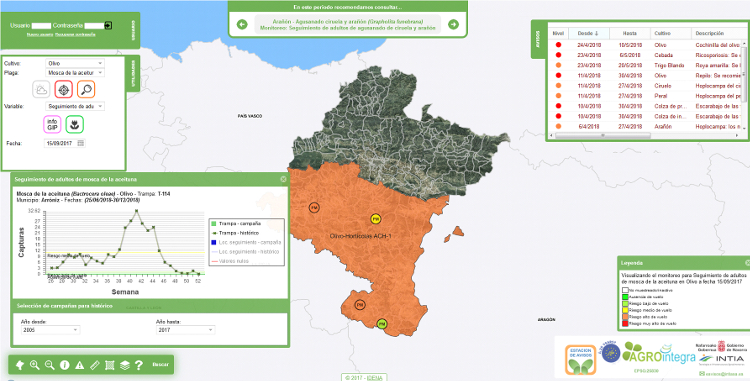Click the zoom-out magnifier tool
Screen dimensions: 750x381
pyautogui.click(x=49, y=365)
